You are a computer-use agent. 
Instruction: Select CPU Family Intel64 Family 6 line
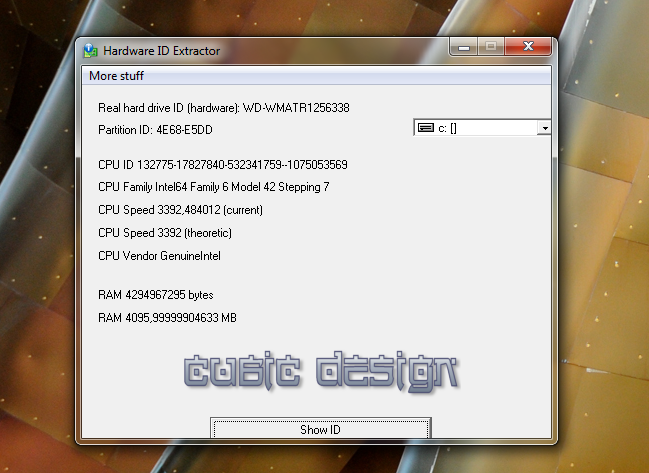click(214, 187)
